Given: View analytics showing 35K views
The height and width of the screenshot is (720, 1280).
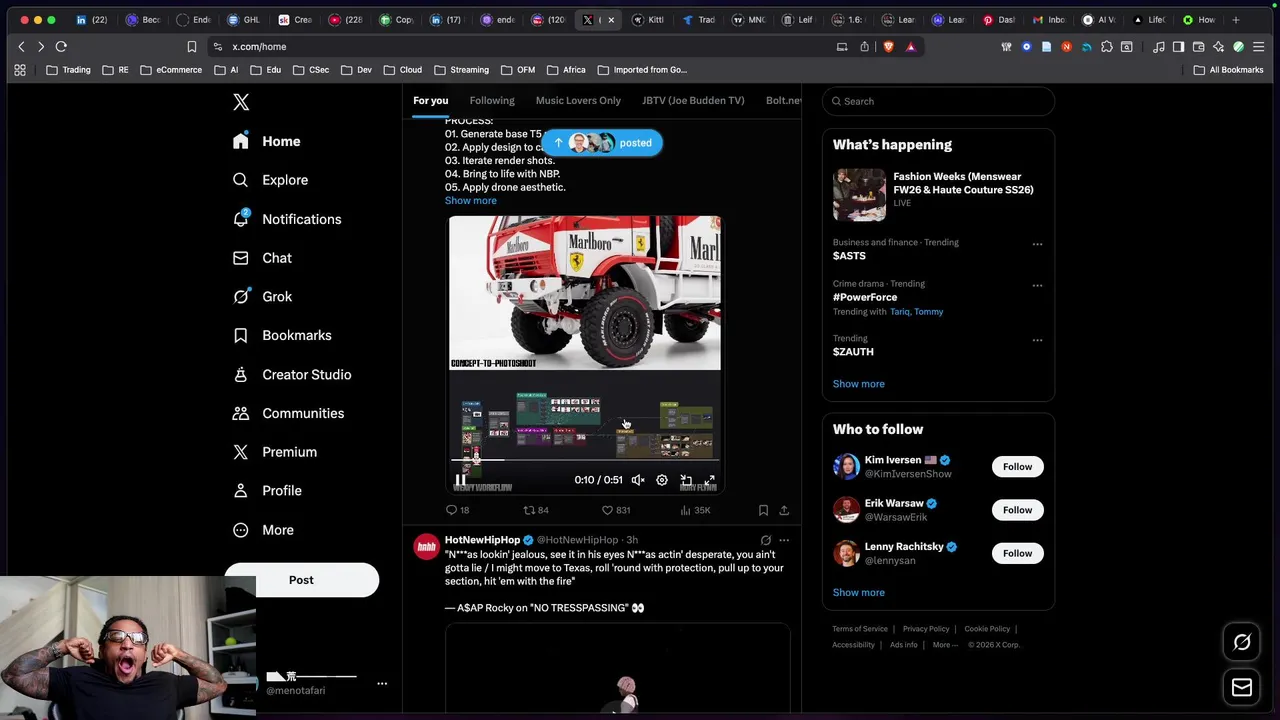Looking at the screenshot, I should pos(695,510).
